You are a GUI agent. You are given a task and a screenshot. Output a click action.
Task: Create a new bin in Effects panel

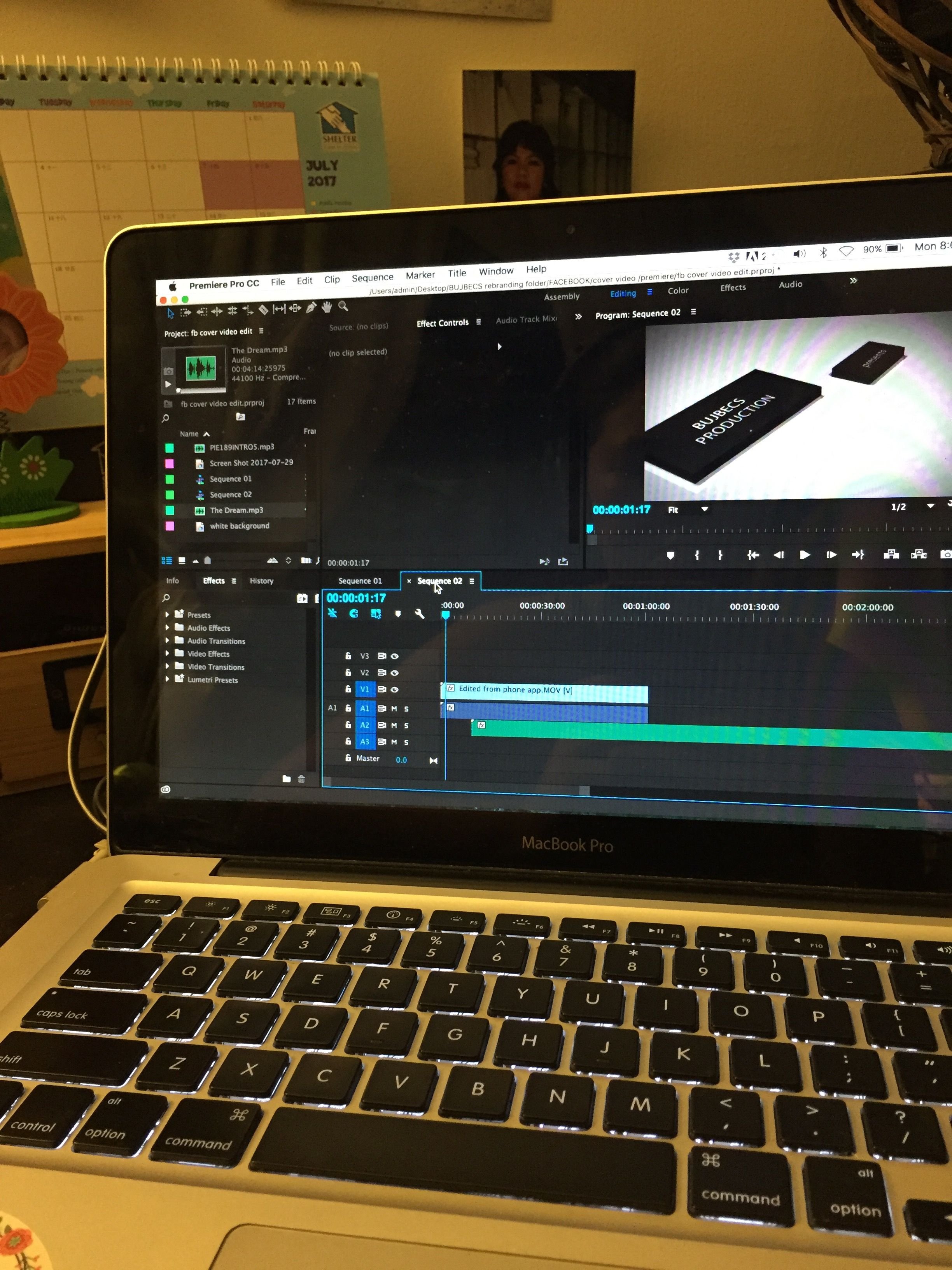coord(286,779)
